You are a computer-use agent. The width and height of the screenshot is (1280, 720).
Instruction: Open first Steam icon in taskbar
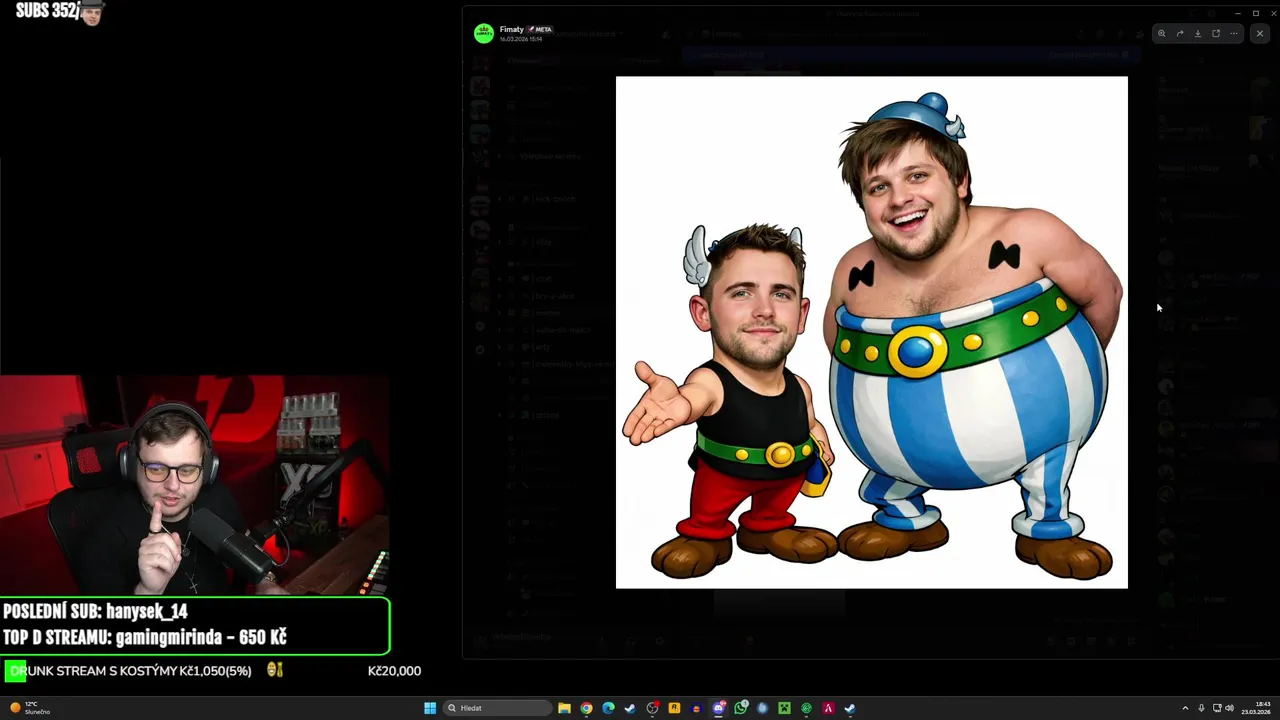[x=630, y=708]
